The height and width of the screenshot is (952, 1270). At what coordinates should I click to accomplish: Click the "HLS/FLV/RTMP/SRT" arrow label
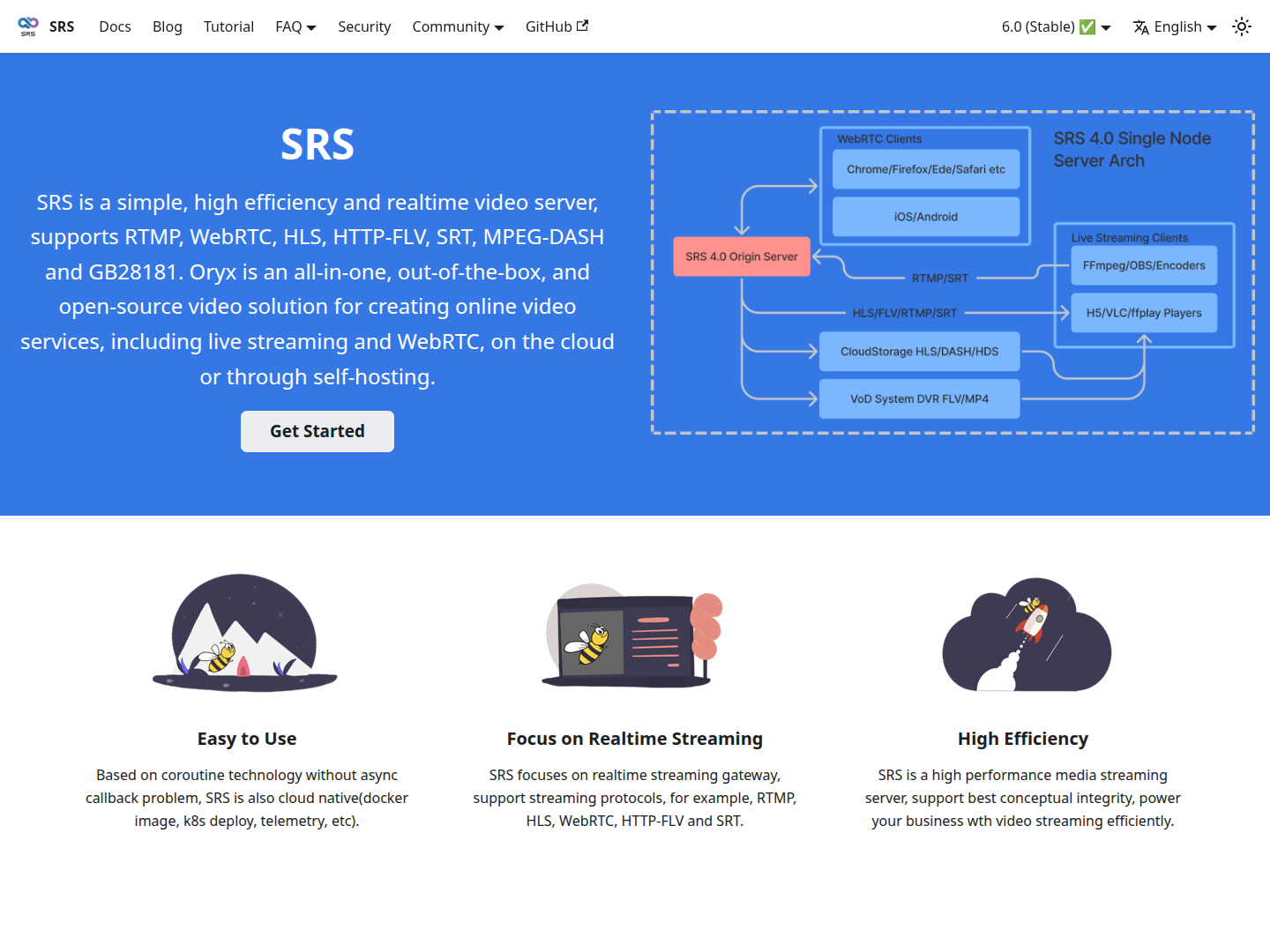click(905, 313)
